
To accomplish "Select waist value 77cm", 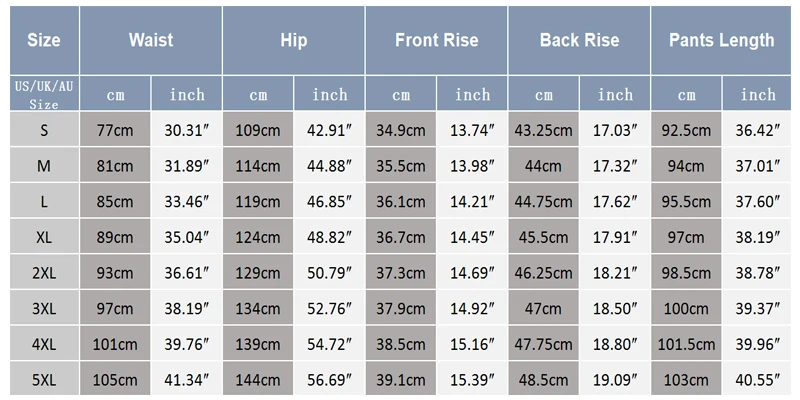I will (x=115, y=130).
